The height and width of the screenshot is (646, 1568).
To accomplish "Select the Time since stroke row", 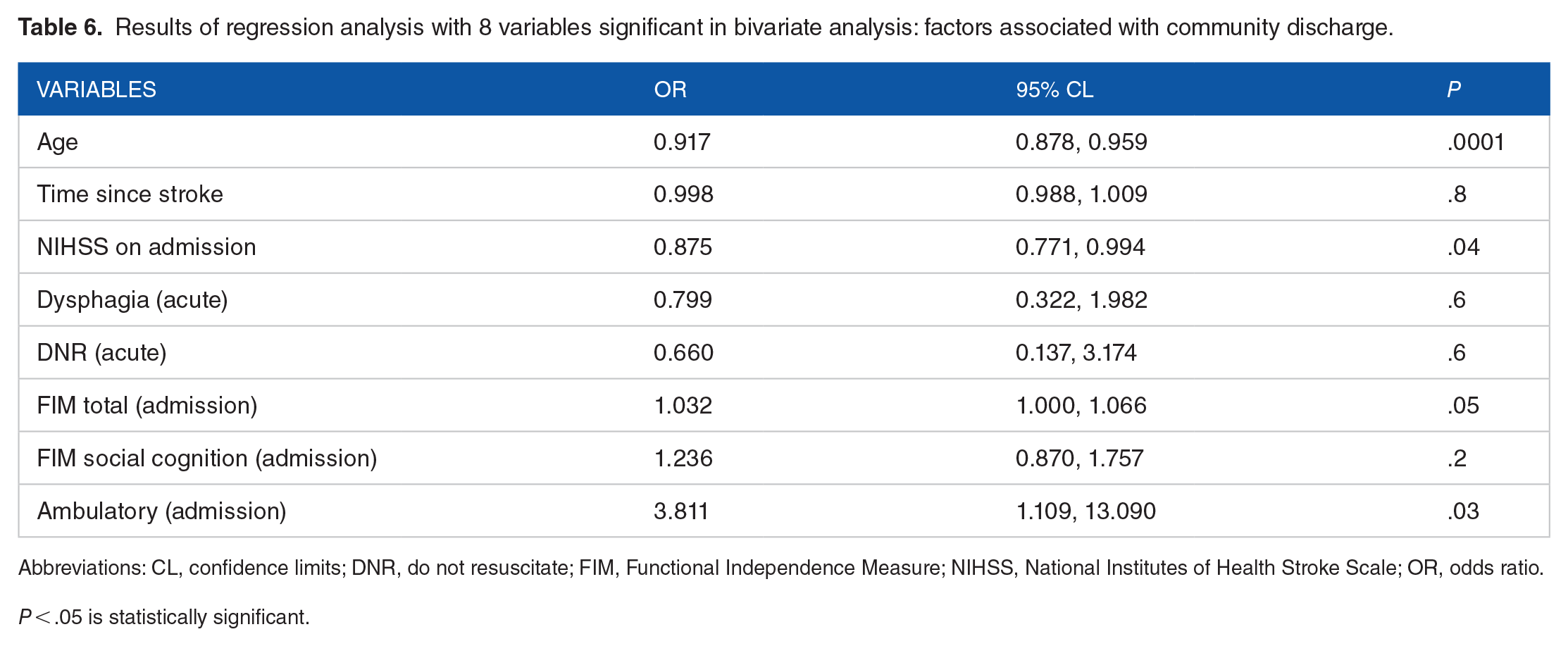I will [784, 194].
